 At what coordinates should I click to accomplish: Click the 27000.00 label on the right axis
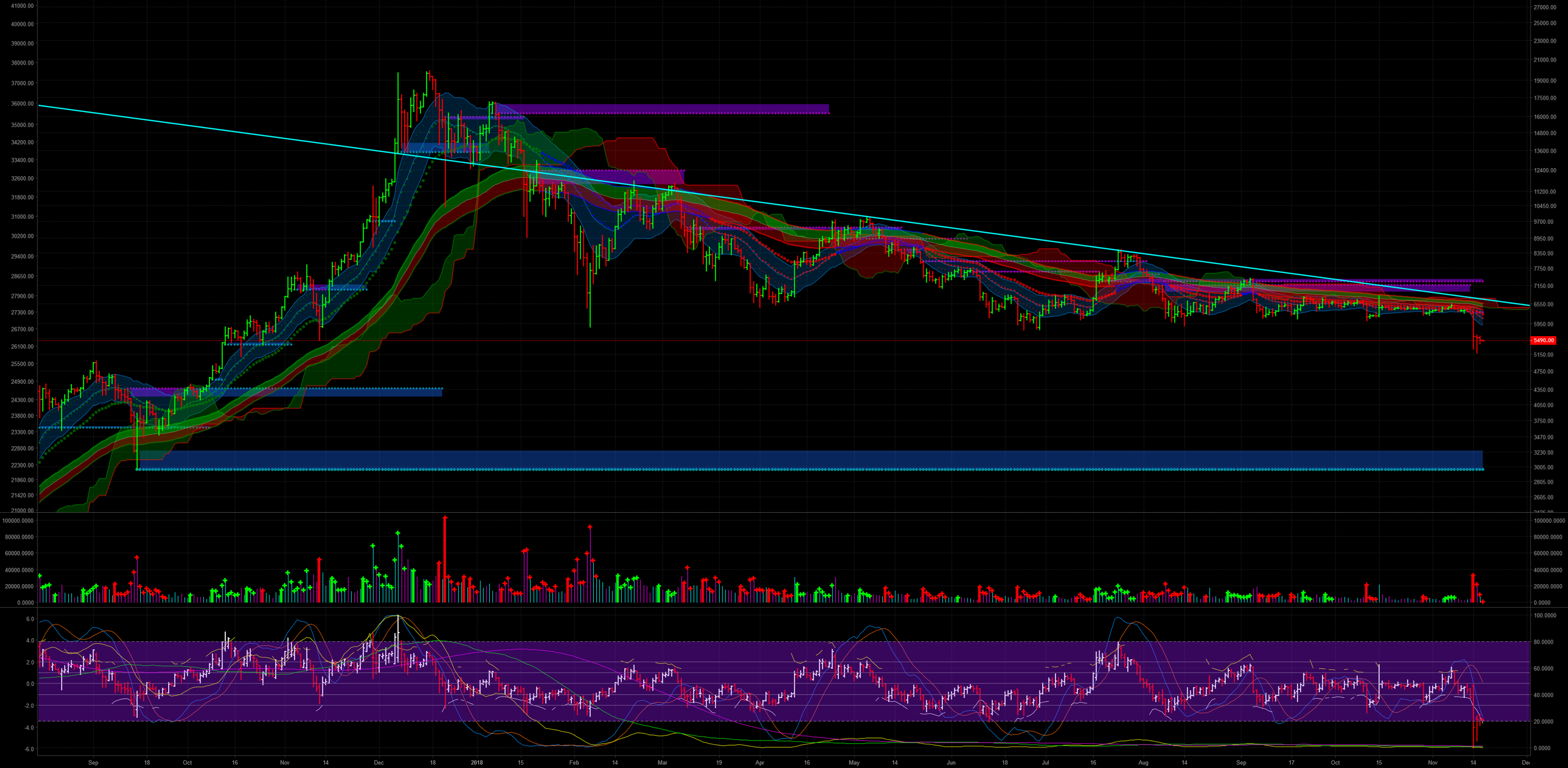tap(1546, 8)
